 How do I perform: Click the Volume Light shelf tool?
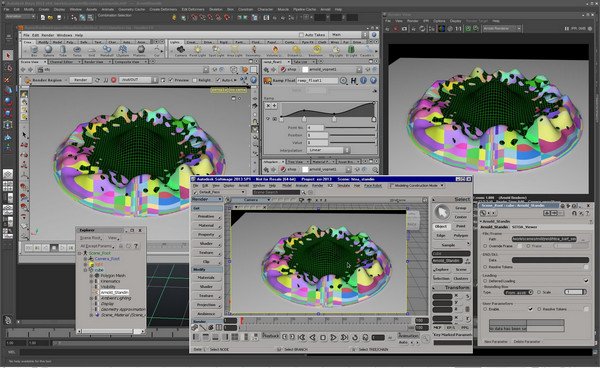275,50
